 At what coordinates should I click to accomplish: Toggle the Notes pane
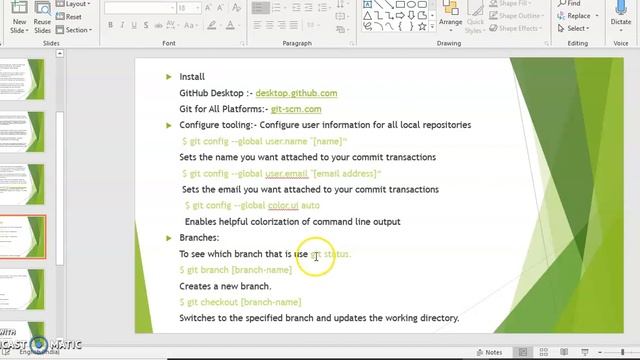pyautogui.click(x=489, y=352)
